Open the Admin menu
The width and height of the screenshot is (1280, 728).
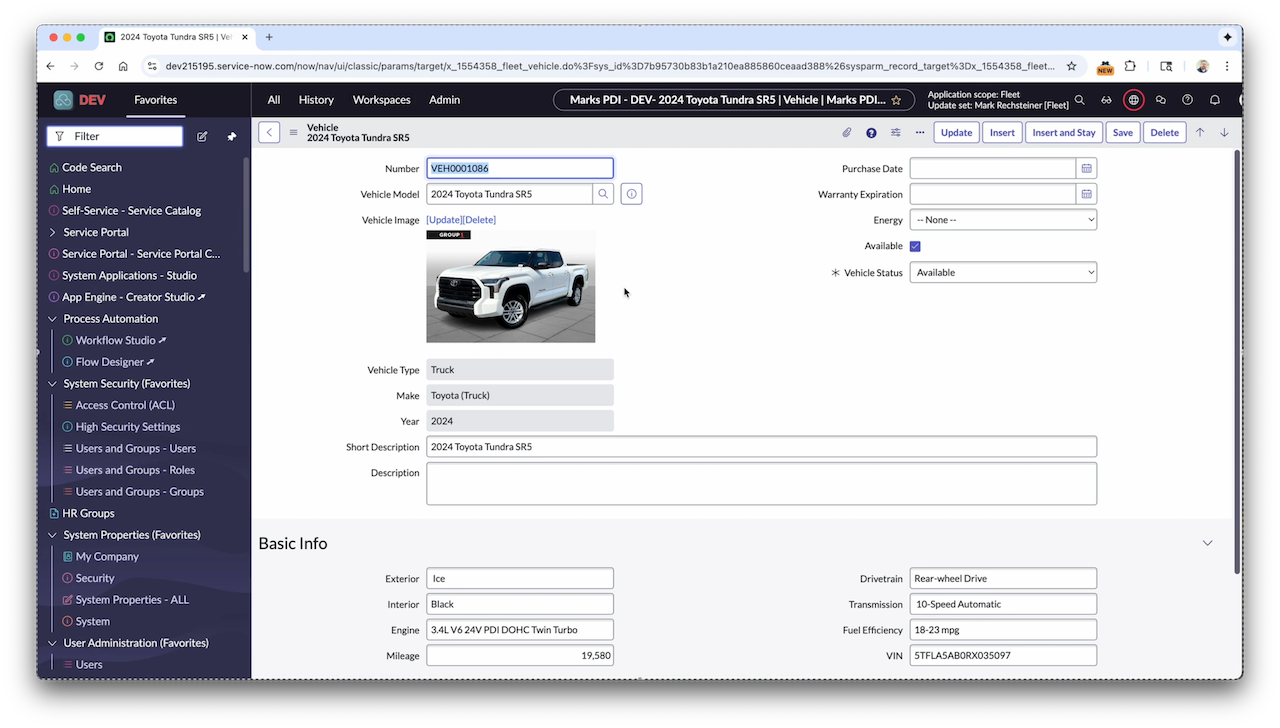(444, 99)
